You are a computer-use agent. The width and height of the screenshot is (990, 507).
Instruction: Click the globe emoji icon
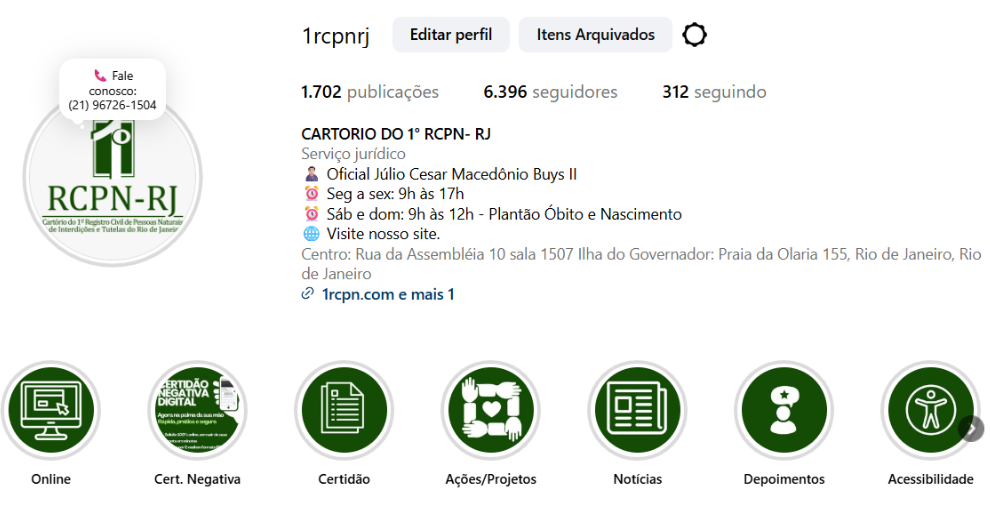point(311,234)
